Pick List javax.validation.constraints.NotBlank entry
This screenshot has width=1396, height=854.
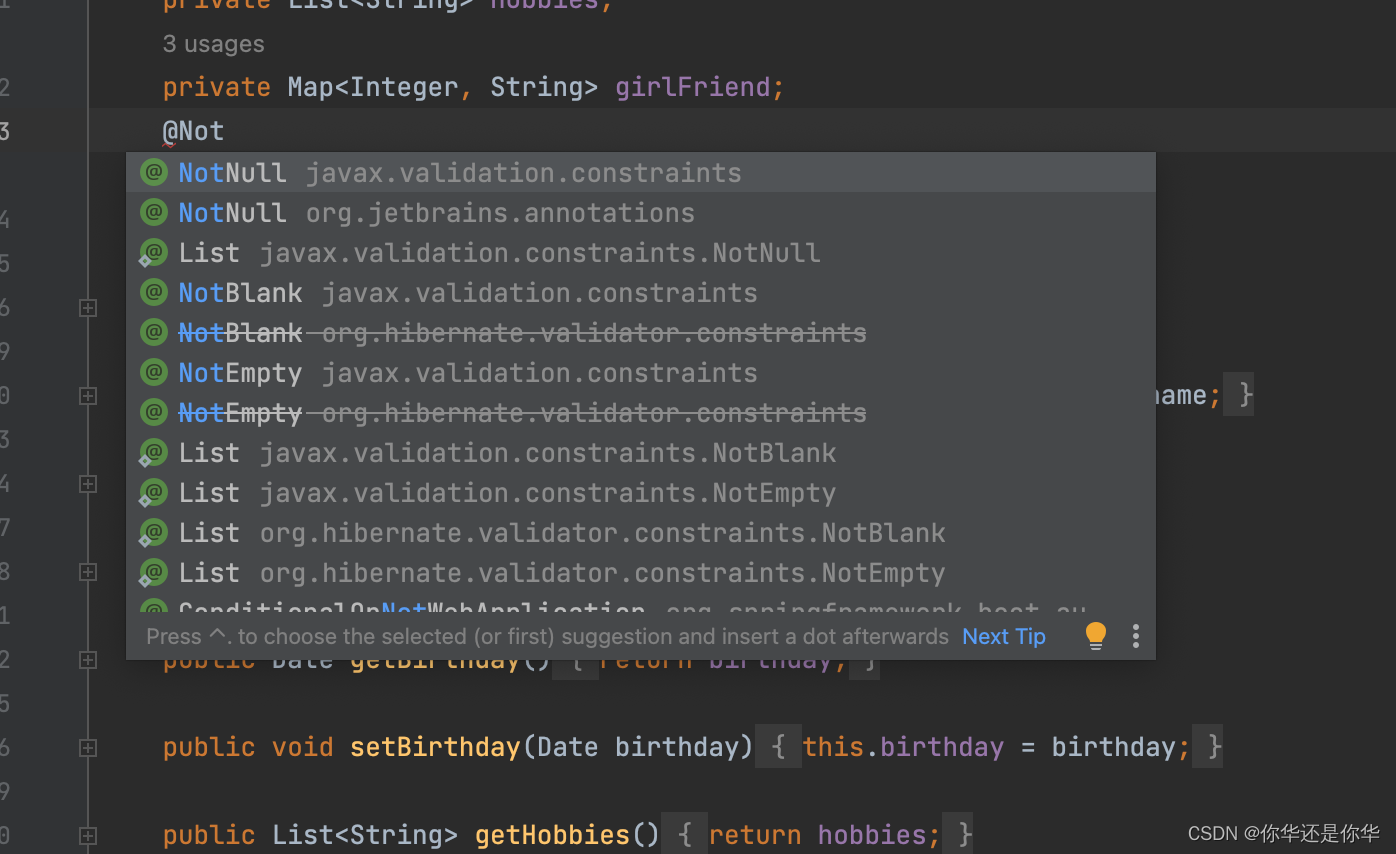coord(640,453)
